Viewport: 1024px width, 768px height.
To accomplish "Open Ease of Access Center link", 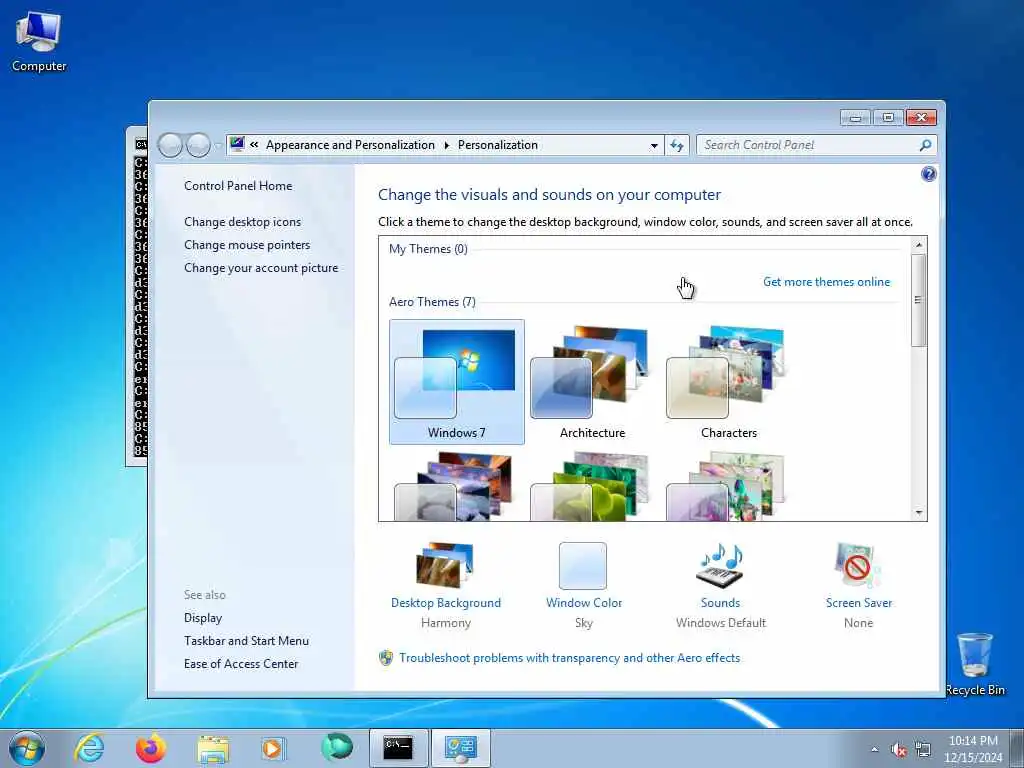I will 241,664.
